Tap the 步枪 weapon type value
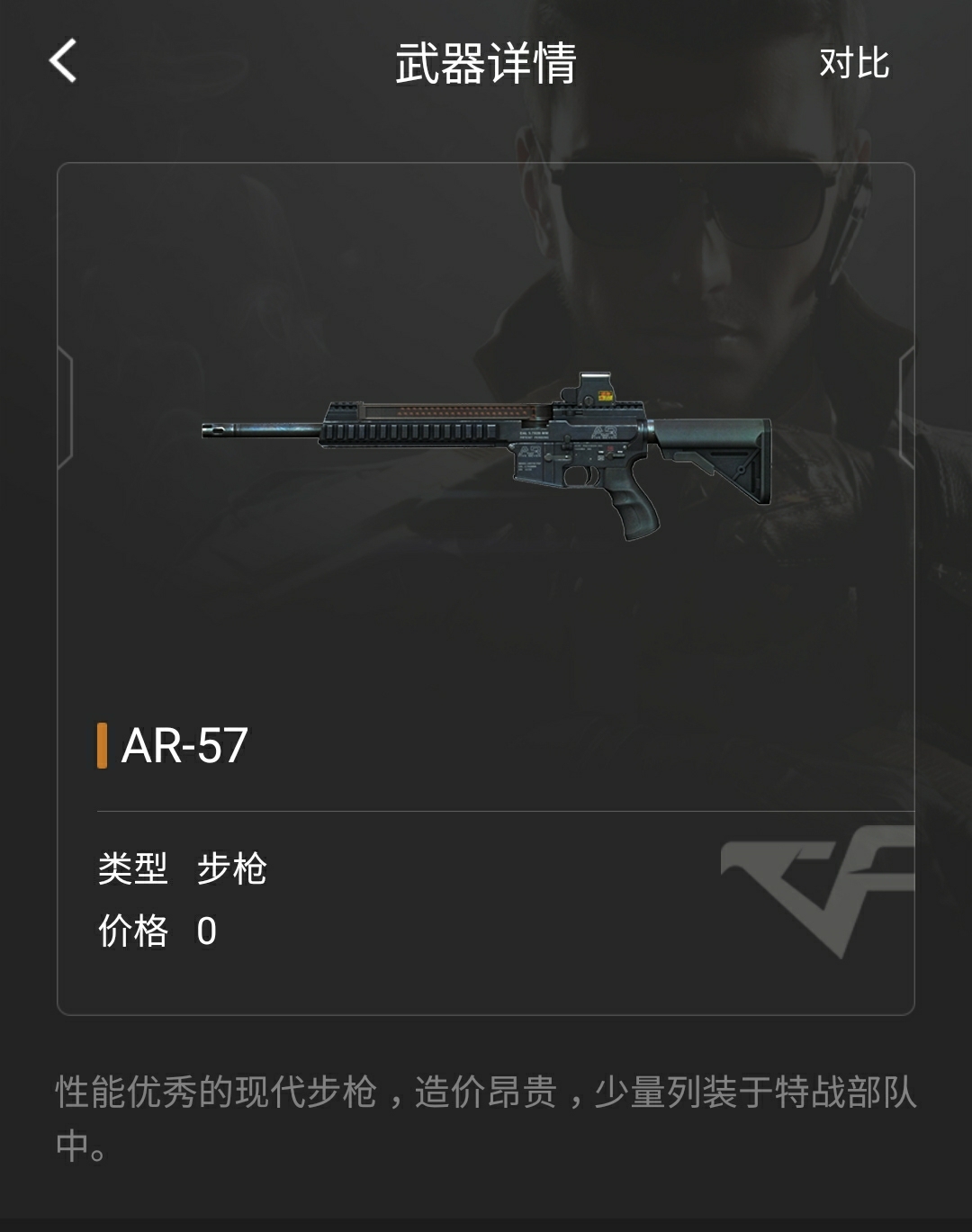 (231, 868)
